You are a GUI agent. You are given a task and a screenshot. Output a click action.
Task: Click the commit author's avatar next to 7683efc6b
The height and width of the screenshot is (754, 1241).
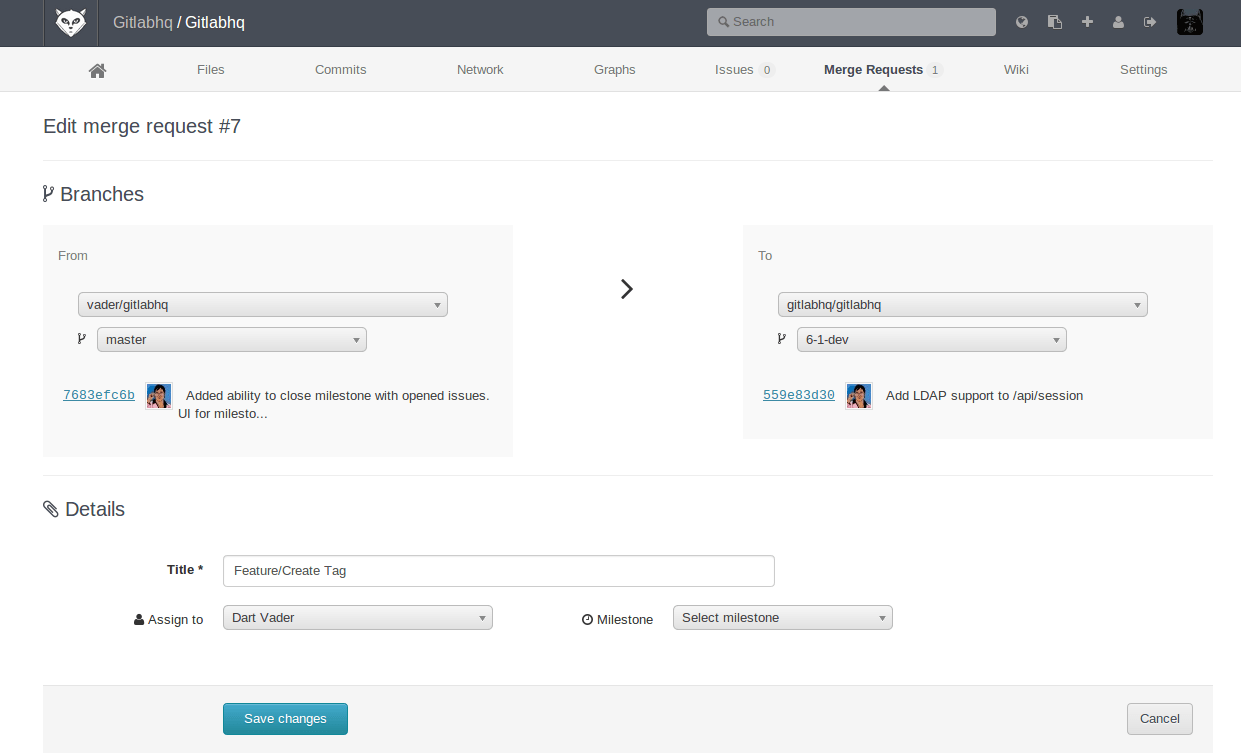pos(158,394)
